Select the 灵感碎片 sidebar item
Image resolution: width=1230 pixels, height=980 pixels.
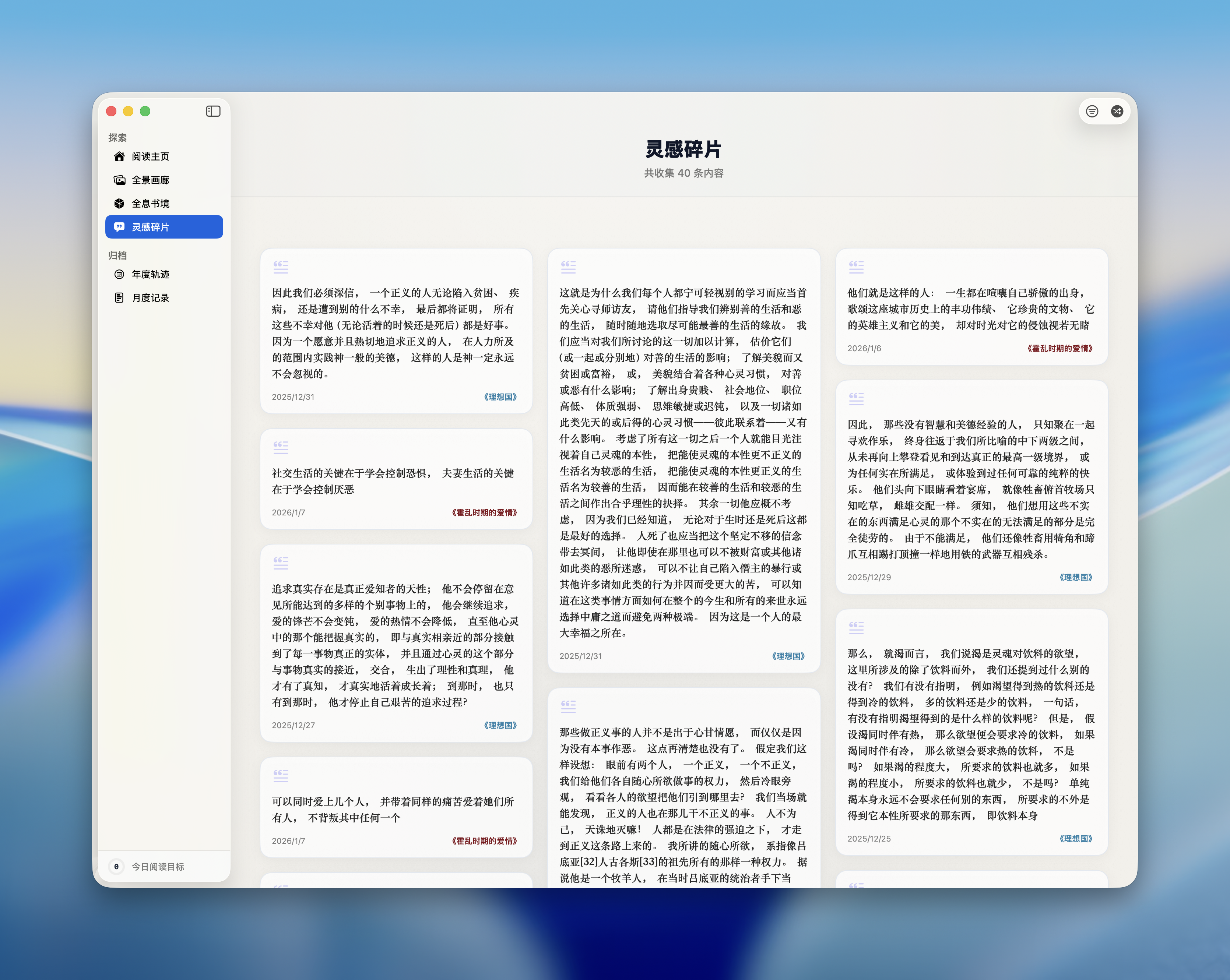[x=164, y=227]
